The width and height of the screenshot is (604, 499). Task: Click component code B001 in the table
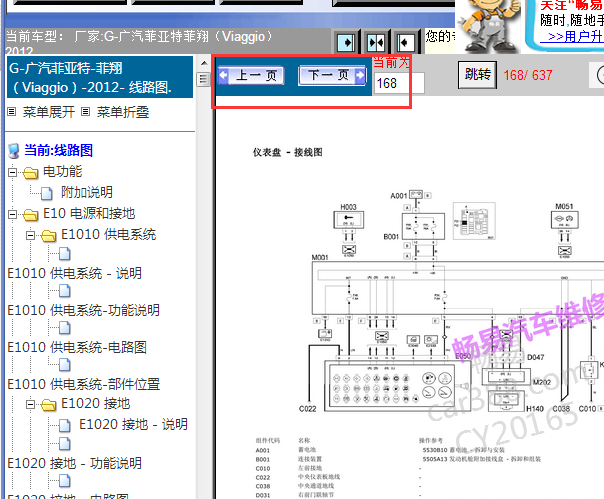(263, 459)
